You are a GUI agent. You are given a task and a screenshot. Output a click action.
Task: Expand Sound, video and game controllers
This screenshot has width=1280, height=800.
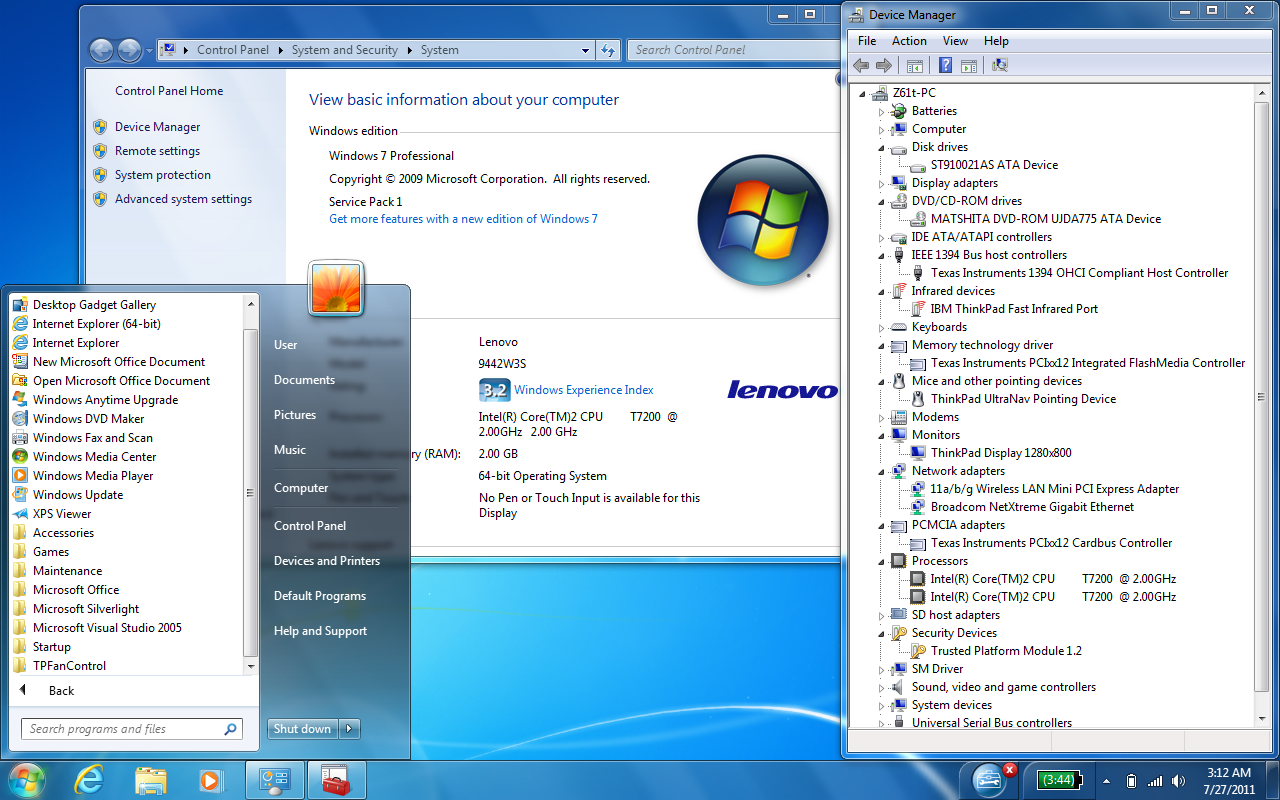click(x=882, y=688)
